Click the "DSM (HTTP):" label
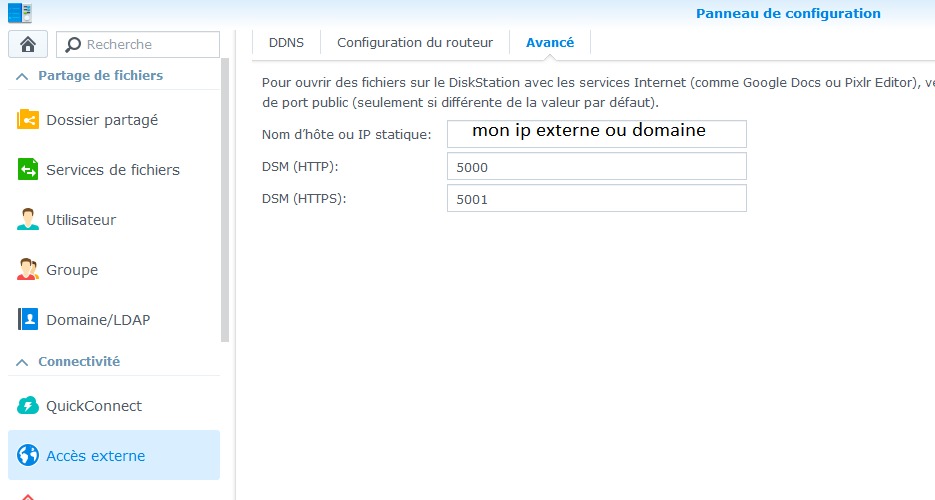Screen dimensions: 935x500 point(300,167)
